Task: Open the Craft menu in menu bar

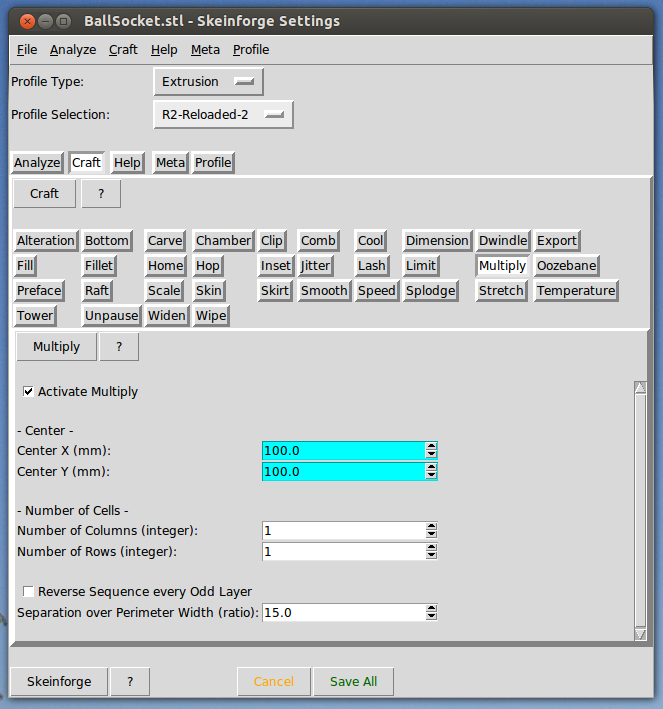Action: [x=123, y=49]
